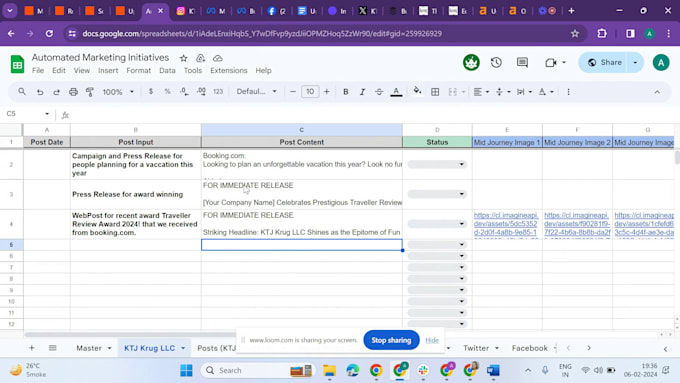Format as percent
The height and width of the screenshot is (383, 680).
(167, 92)
